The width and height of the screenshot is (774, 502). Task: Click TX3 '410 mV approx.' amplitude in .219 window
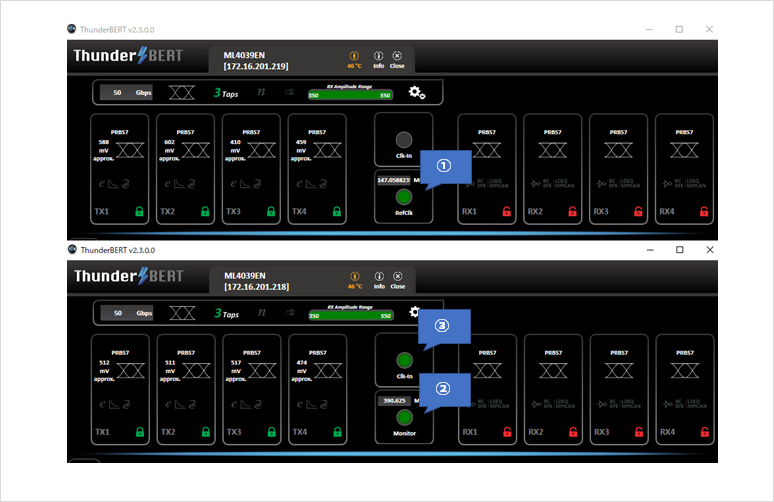pyautogui.click(x=235, y=150)
